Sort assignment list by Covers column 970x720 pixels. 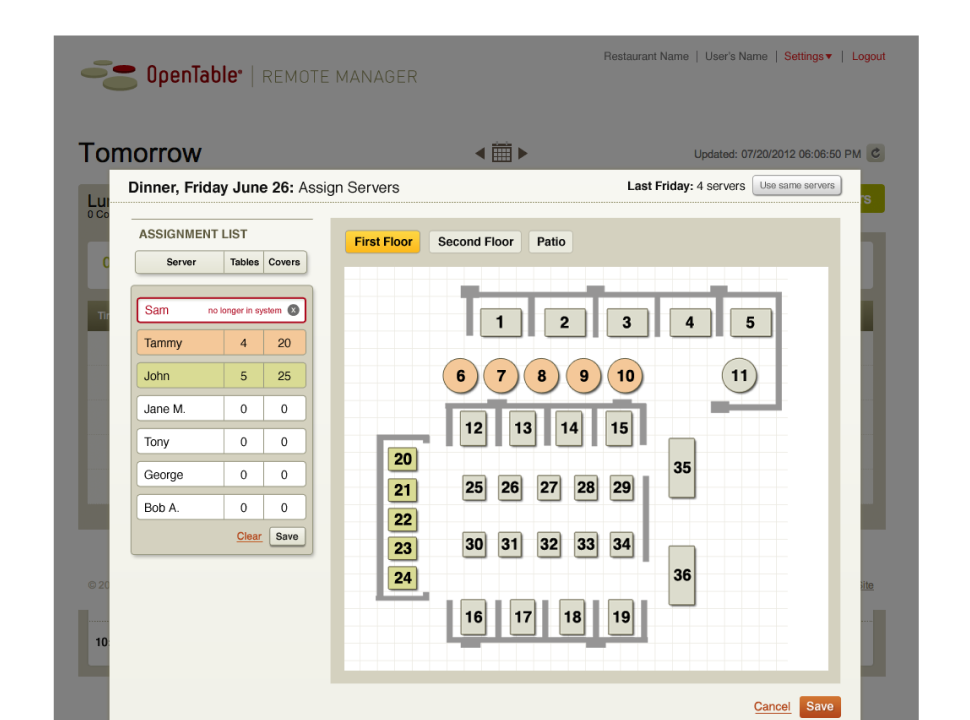[x=284, y=262]
